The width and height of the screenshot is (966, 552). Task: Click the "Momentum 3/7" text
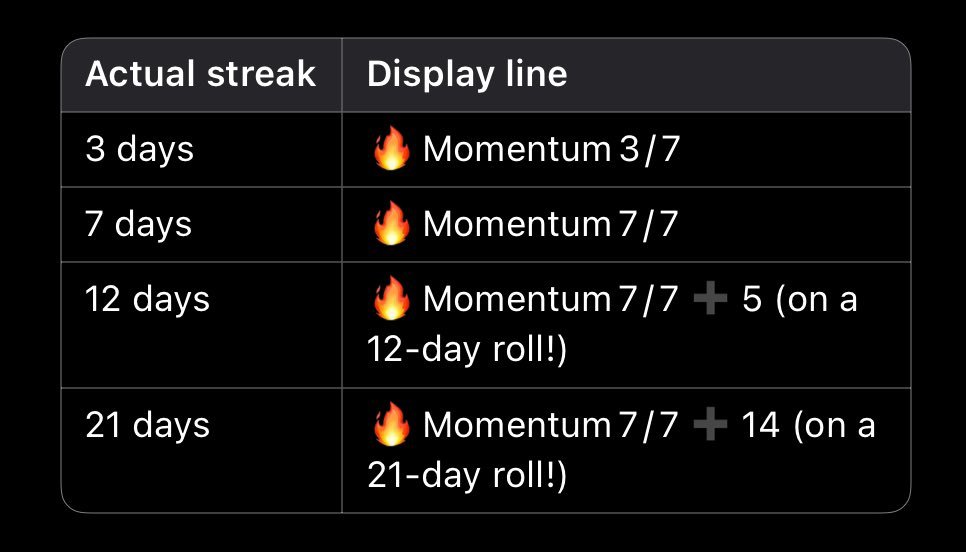pos(550,150)
